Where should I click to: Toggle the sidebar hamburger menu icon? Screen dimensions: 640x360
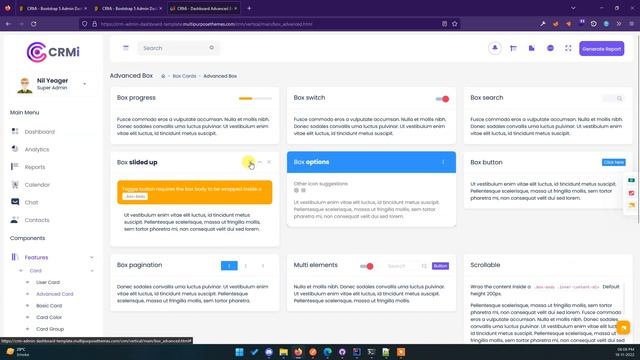(x=126, y=48)
